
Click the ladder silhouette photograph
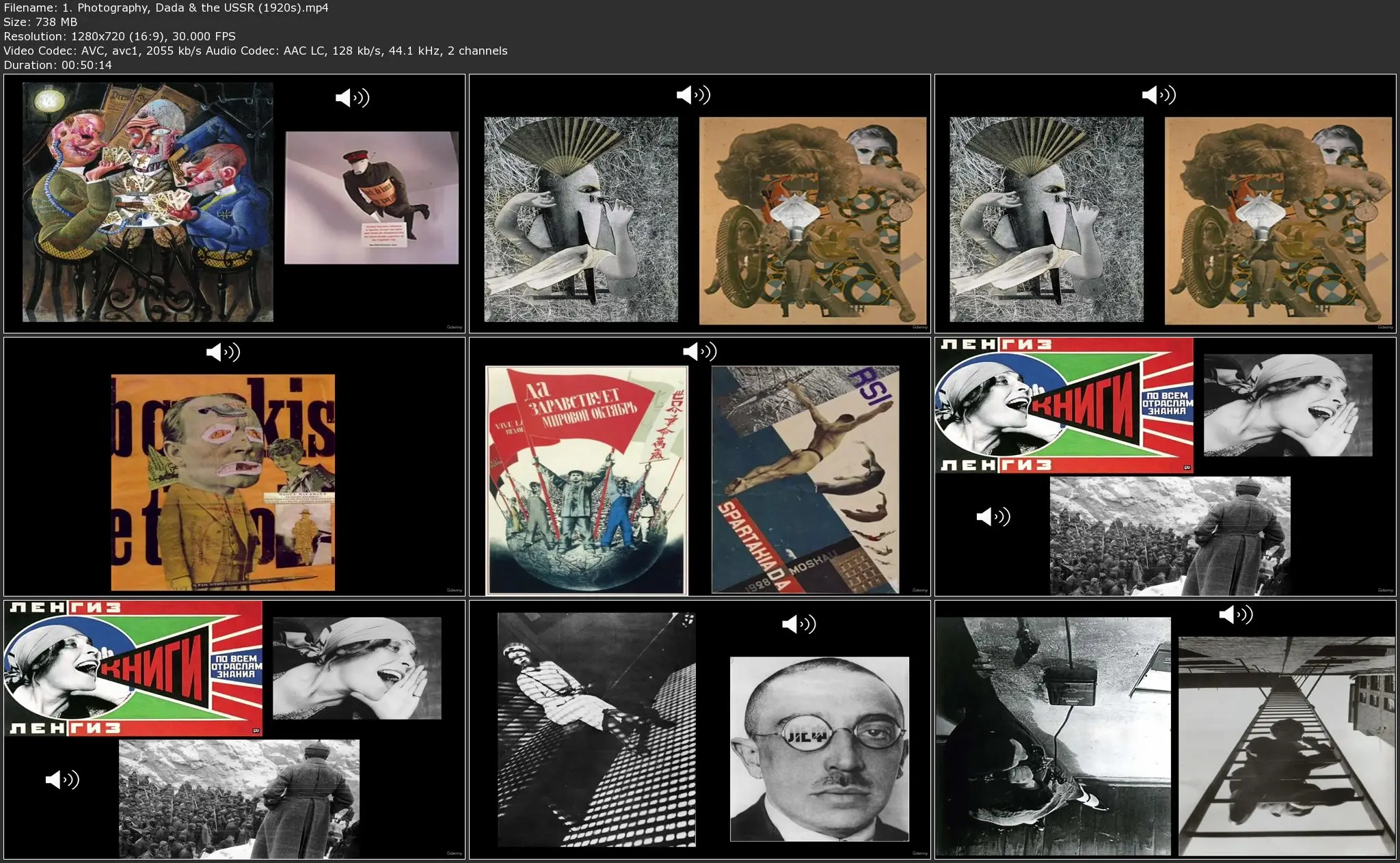(x=1286, y=746)
